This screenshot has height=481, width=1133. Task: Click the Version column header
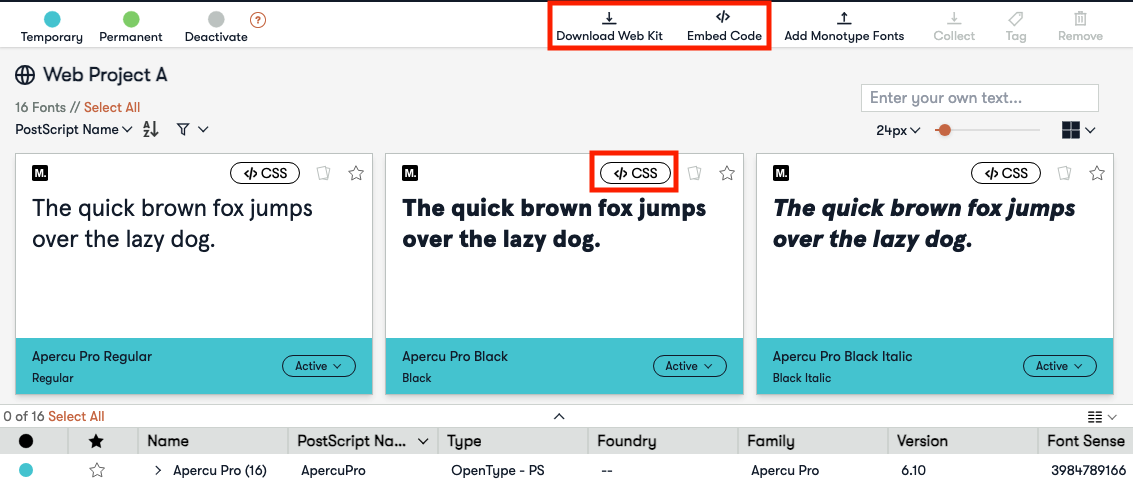922,441
